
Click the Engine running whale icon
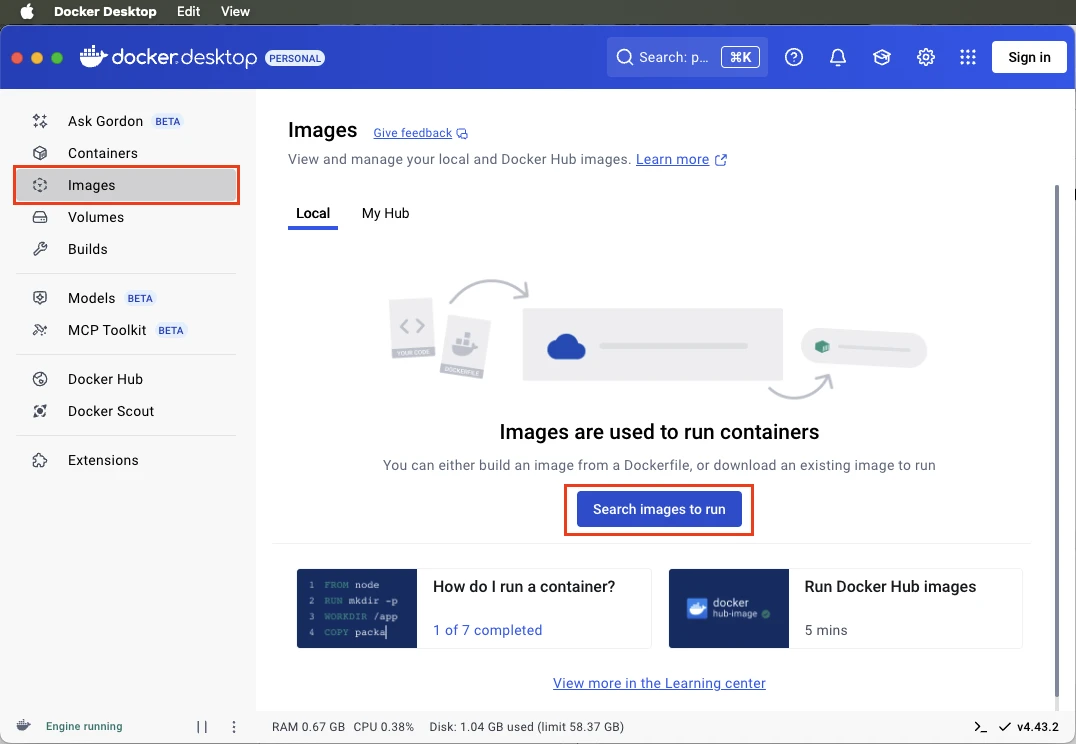23,726
